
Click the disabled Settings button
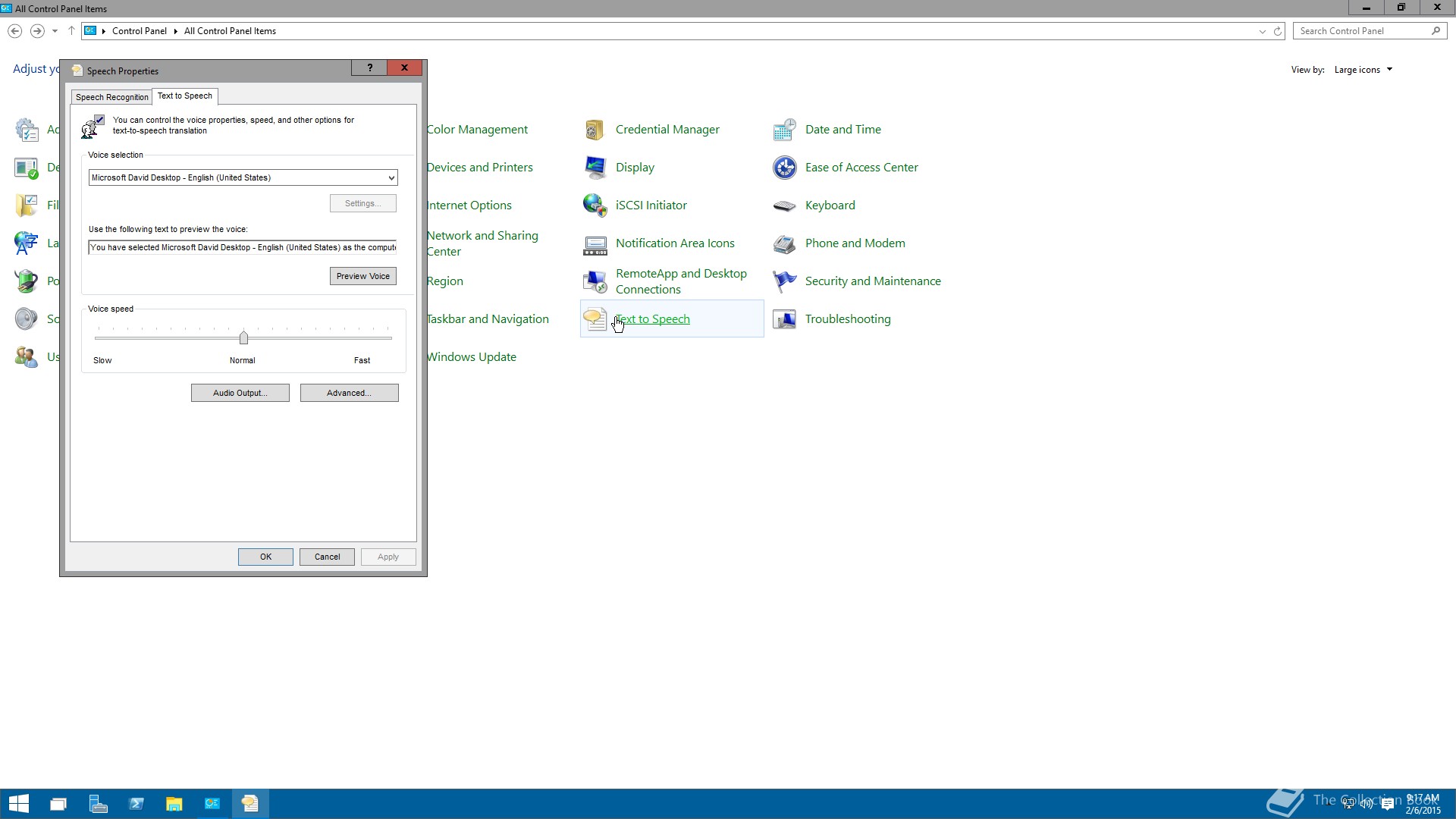[362, 203]
